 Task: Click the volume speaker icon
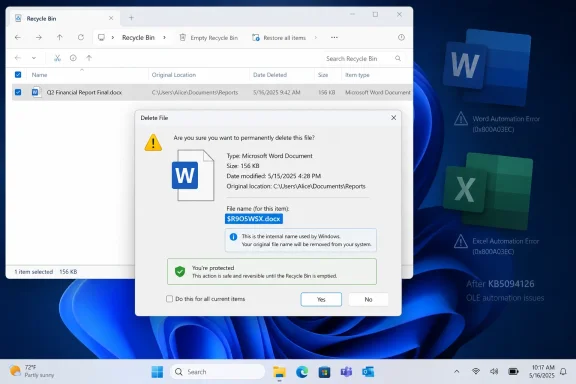coord(494,372)
